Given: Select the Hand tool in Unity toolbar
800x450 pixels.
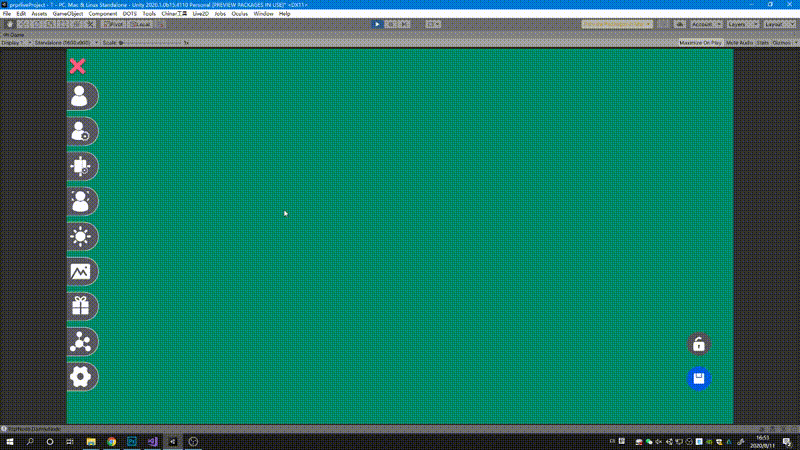Looking at the screenshot, I should coord(10,24).
